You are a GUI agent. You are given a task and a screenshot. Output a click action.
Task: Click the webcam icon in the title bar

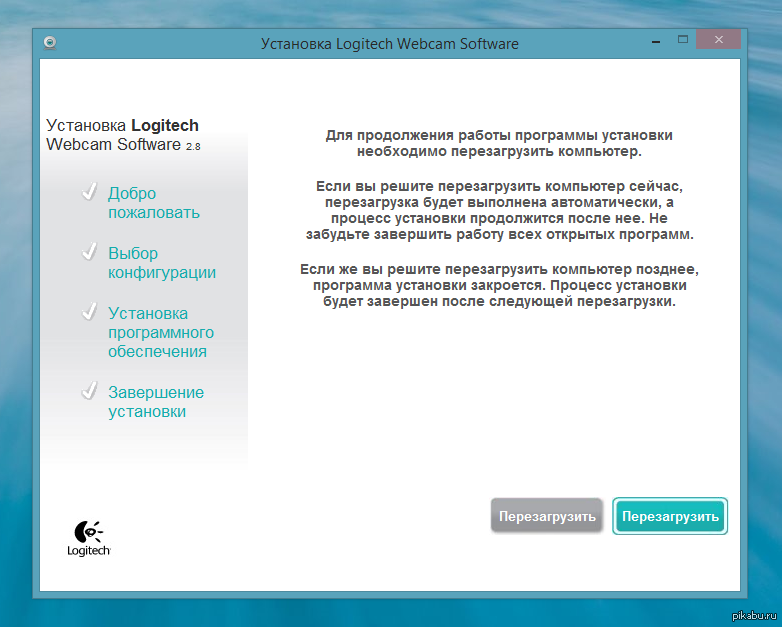click(x=50, y=42)
